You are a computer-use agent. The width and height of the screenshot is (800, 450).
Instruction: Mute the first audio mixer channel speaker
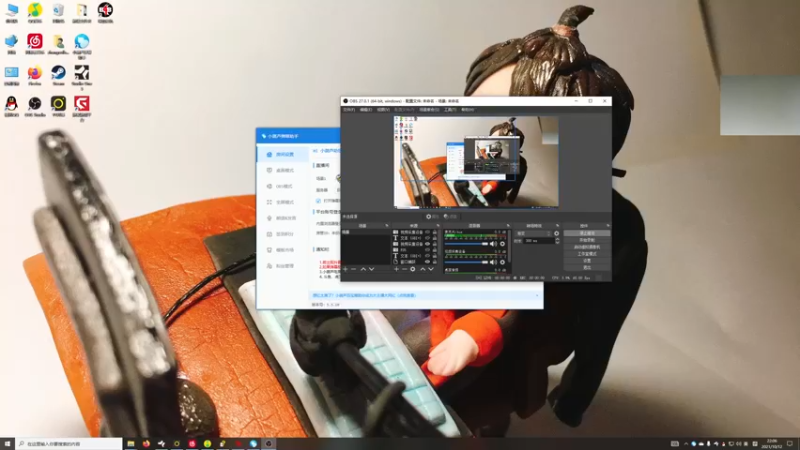(493, 244)
